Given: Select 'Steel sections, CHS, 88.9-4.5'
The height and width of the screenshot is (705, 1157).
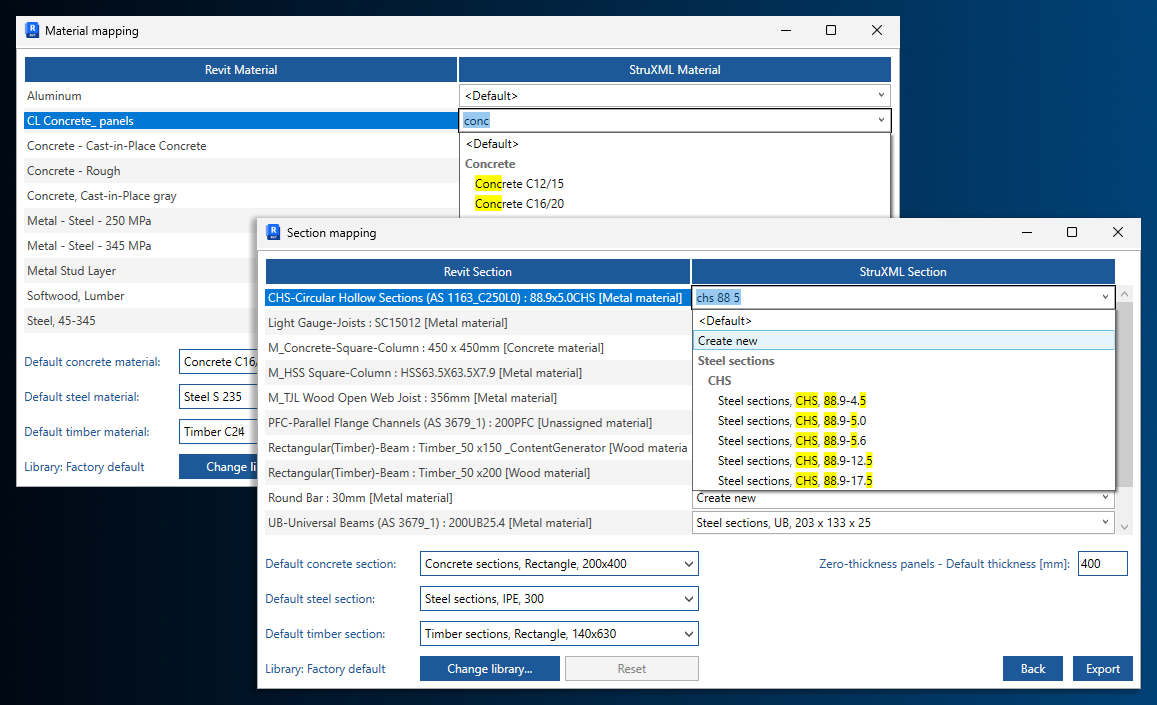Looking at the screenshot, I should click(x=792, y=401).
